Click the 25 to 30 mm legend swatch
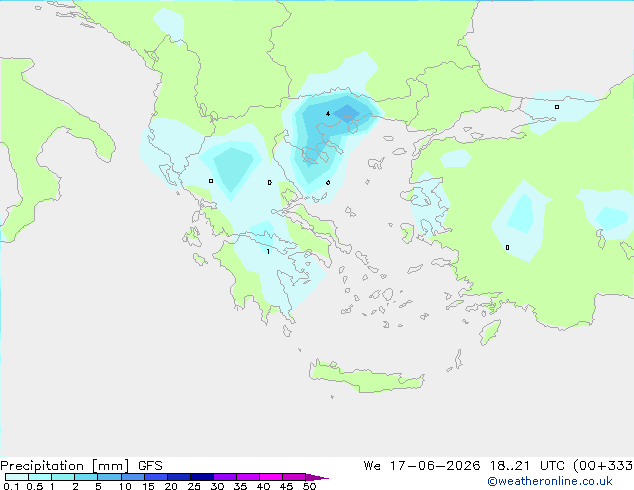Image resolution: width=634 pixels, height=490 pixels. point(202,477)
